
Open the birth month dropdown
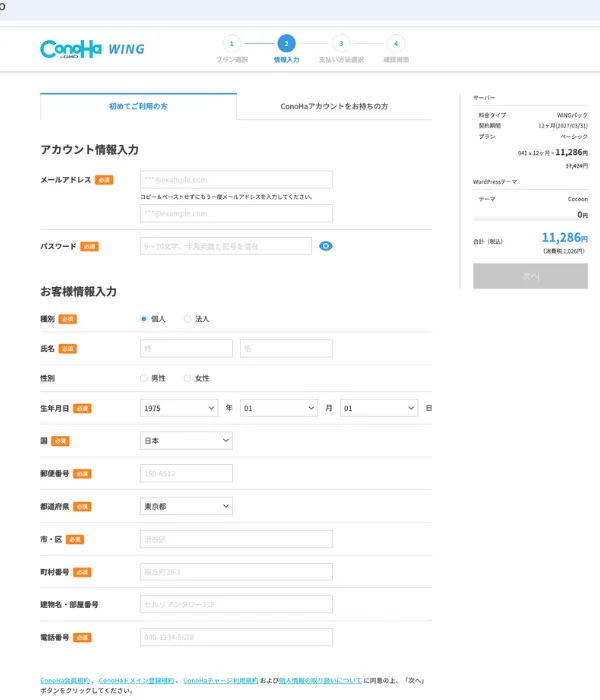click(278, 408)
